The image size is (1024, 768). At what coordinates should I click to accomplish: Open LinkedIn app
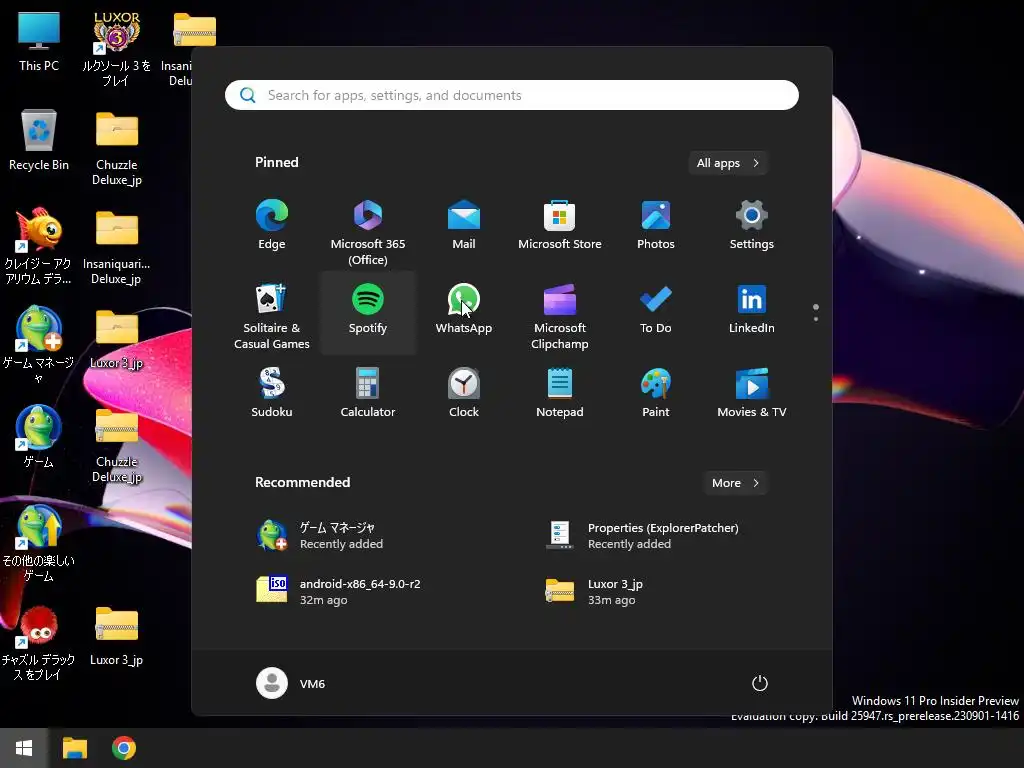752,310
